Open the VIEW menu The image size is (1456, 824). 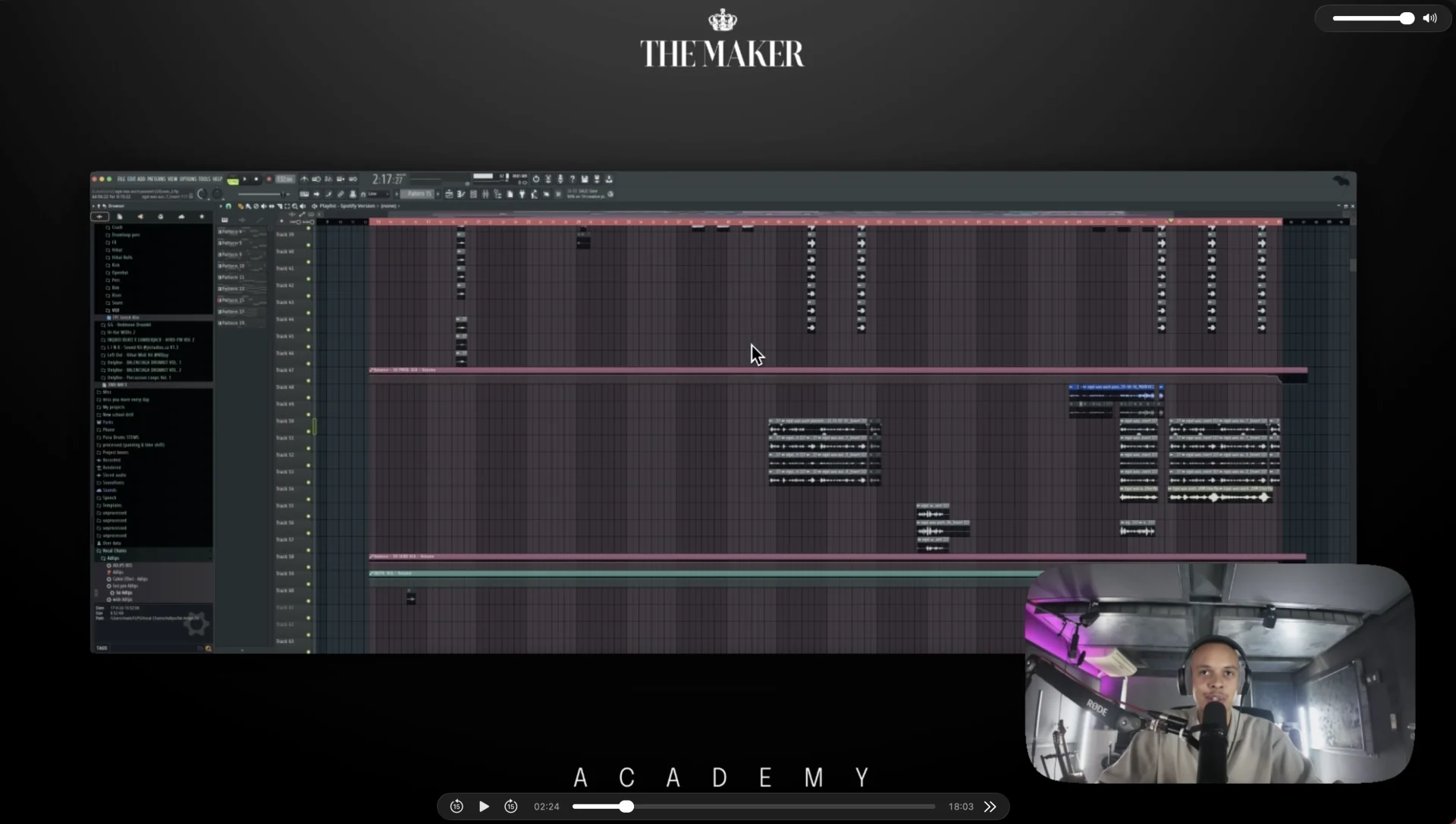pos(172,179)
